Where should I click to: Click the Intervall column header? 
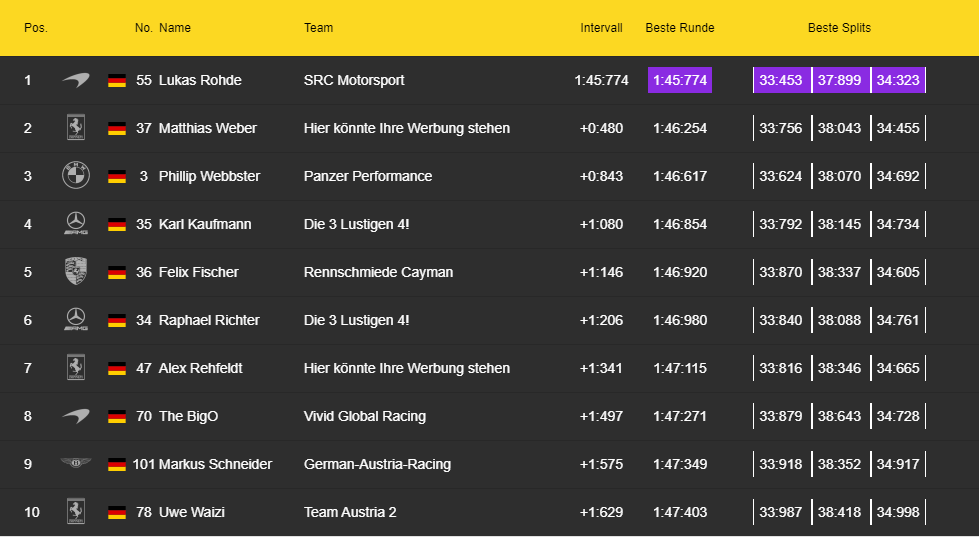click(601, 28)
